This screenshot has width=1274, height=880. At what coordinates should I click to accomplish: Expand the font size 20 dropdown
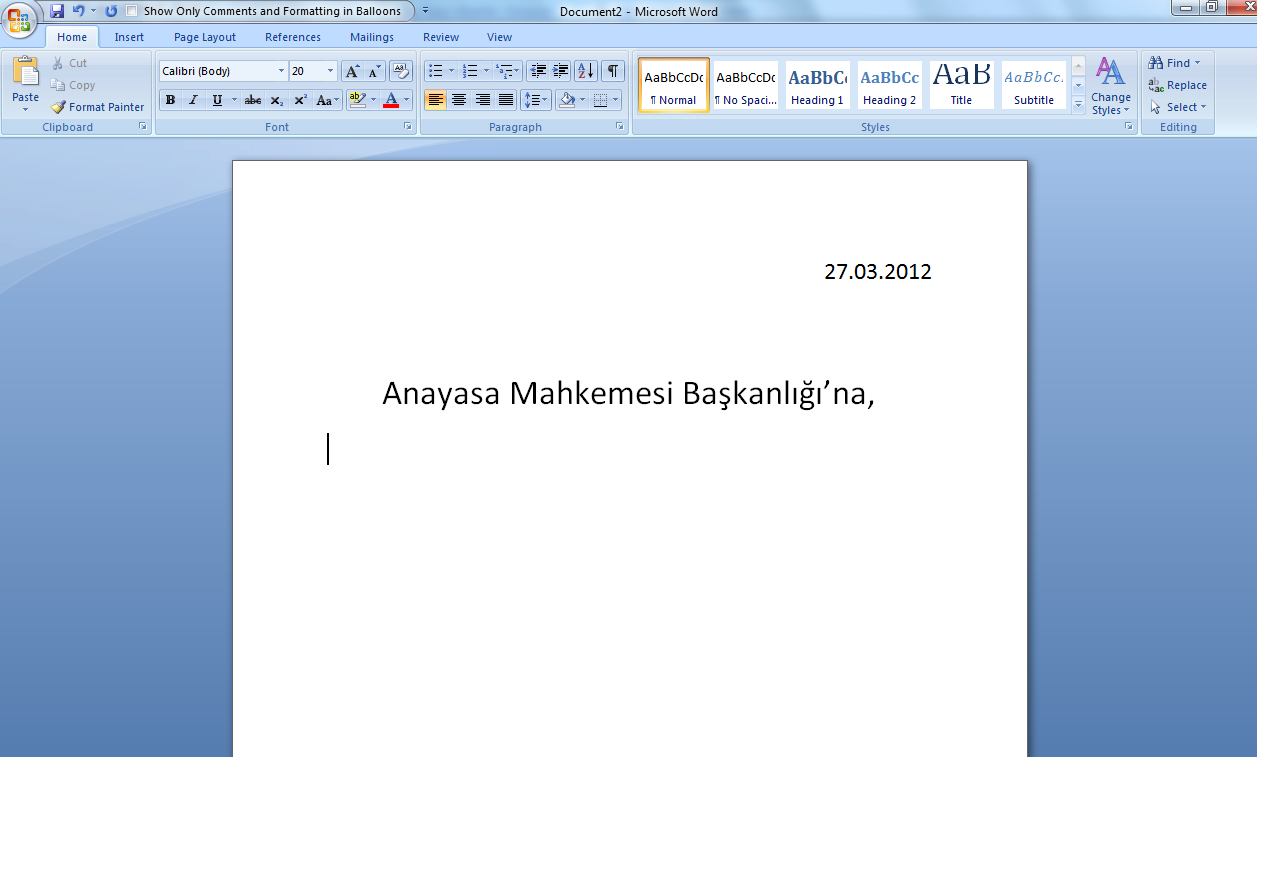pyautogui.click(x=330, y=71)
